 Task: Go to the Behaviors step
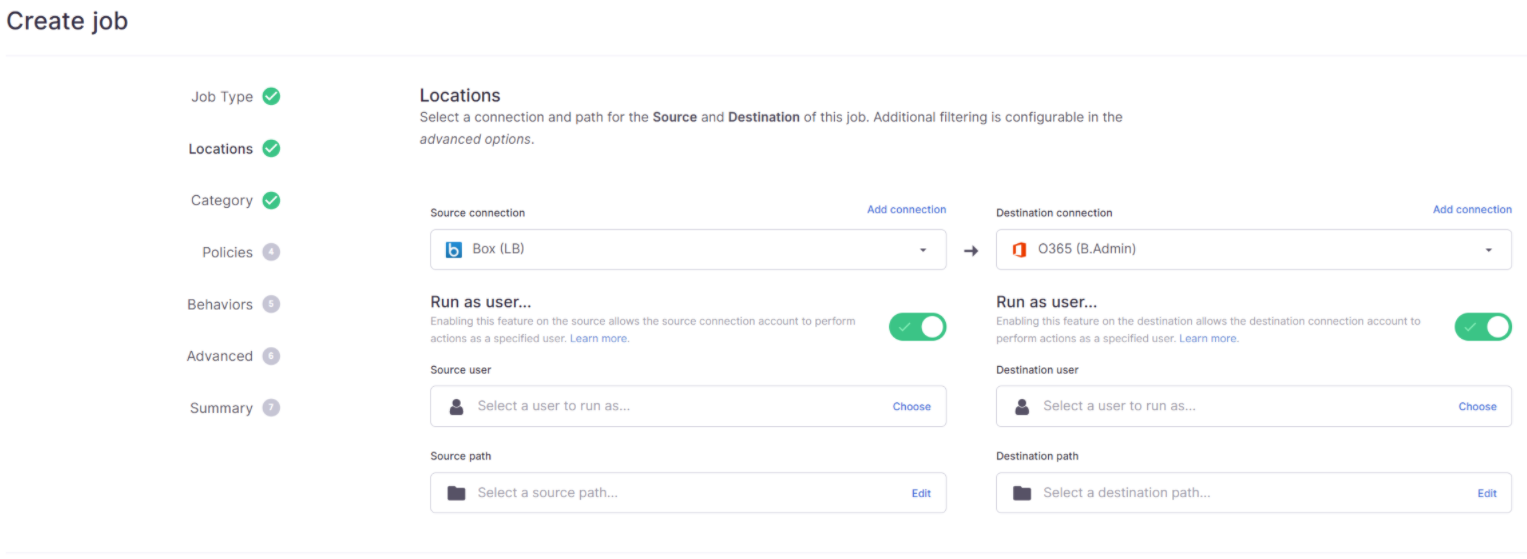click(220, 305)
